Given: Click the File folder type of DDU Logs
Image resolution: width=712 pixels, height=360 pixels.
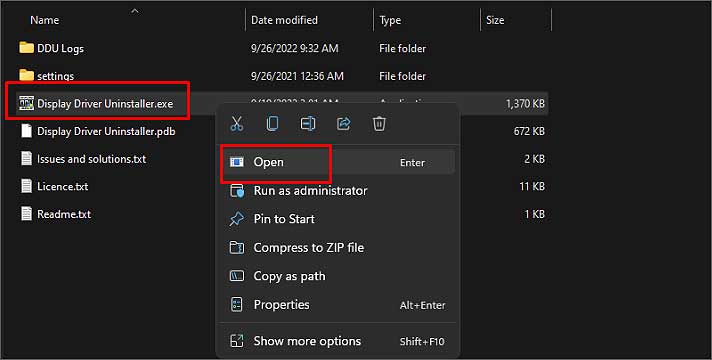Looking at the screenshot, I should point(402,48).
